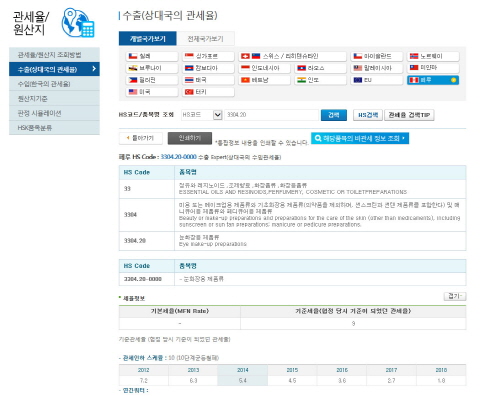The image size is (485, 396).
Task: Open 원산지기준 sidebar menu item
Action: click(54, 99)
